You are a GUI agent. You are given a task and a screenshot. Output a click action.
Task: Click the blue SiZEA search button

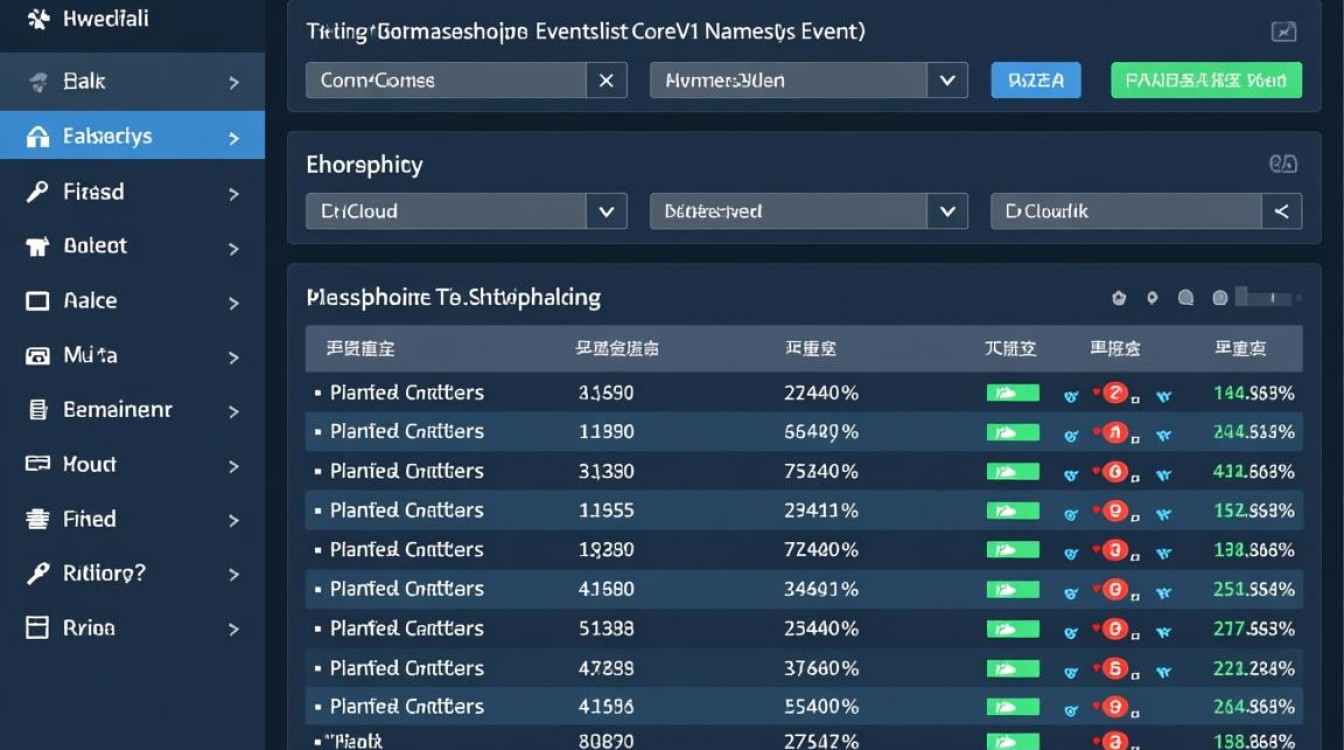click(1036, 80)
